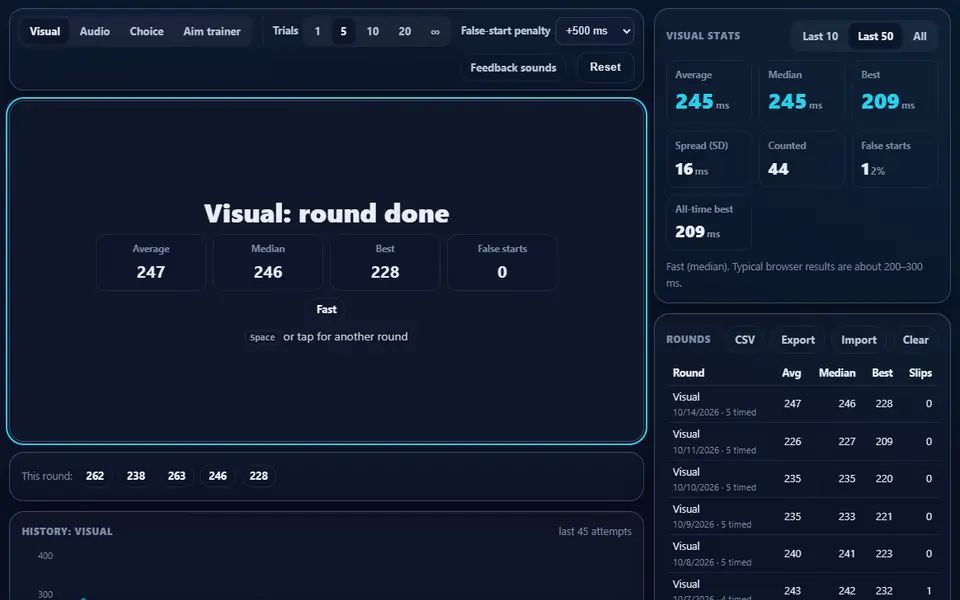
Task: Click the 'last 45 attempts' label
Action: 594,531
